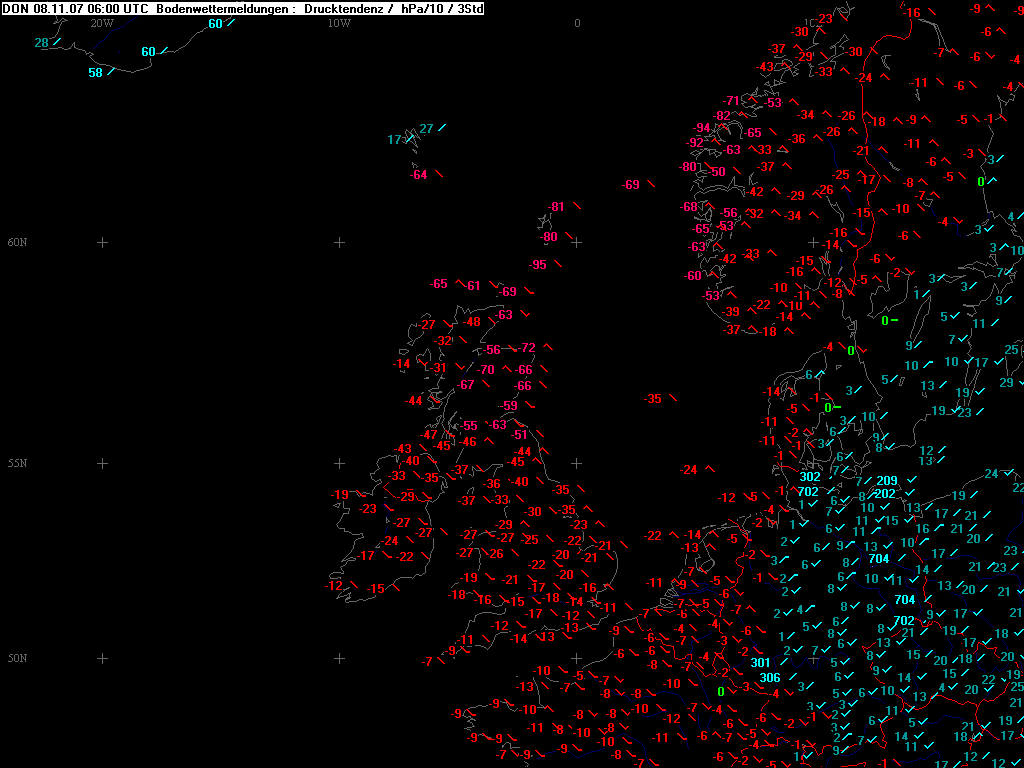Select the 20W longitude label
The height and width of the screenshot is (768, 1024).
pos(101,23)
